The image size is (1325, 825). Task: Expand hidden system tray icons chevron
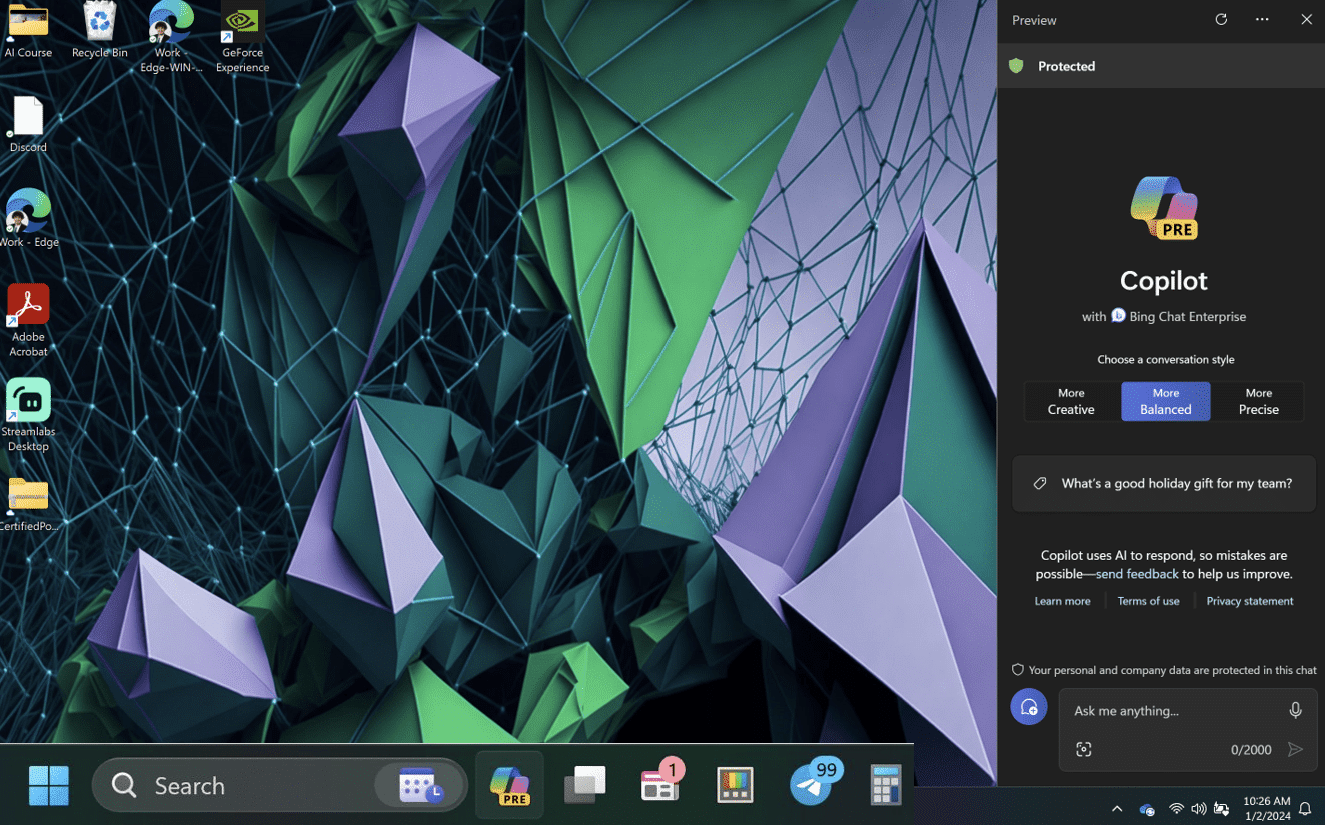[1117, 809]
